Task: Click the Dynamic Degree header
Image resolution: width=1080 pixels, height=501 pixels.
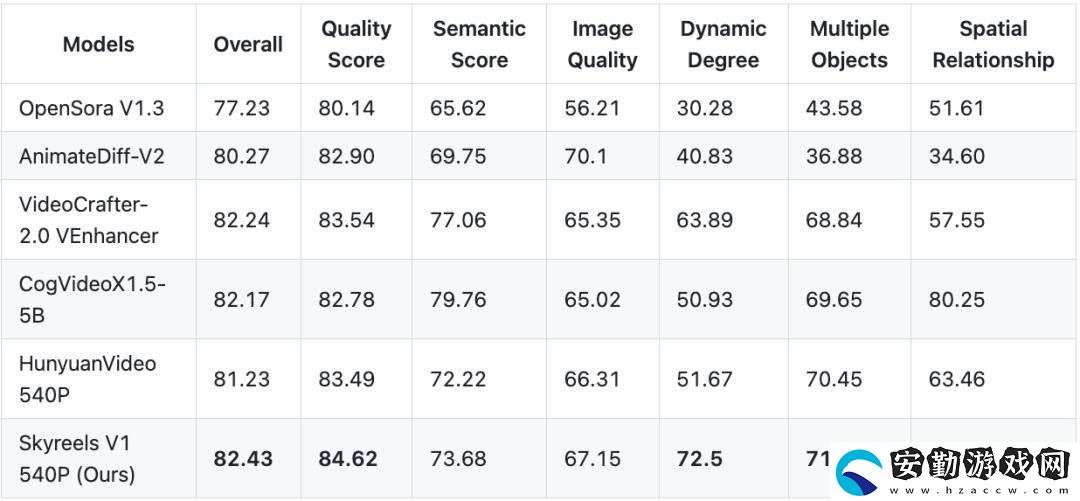Action: 723,44
